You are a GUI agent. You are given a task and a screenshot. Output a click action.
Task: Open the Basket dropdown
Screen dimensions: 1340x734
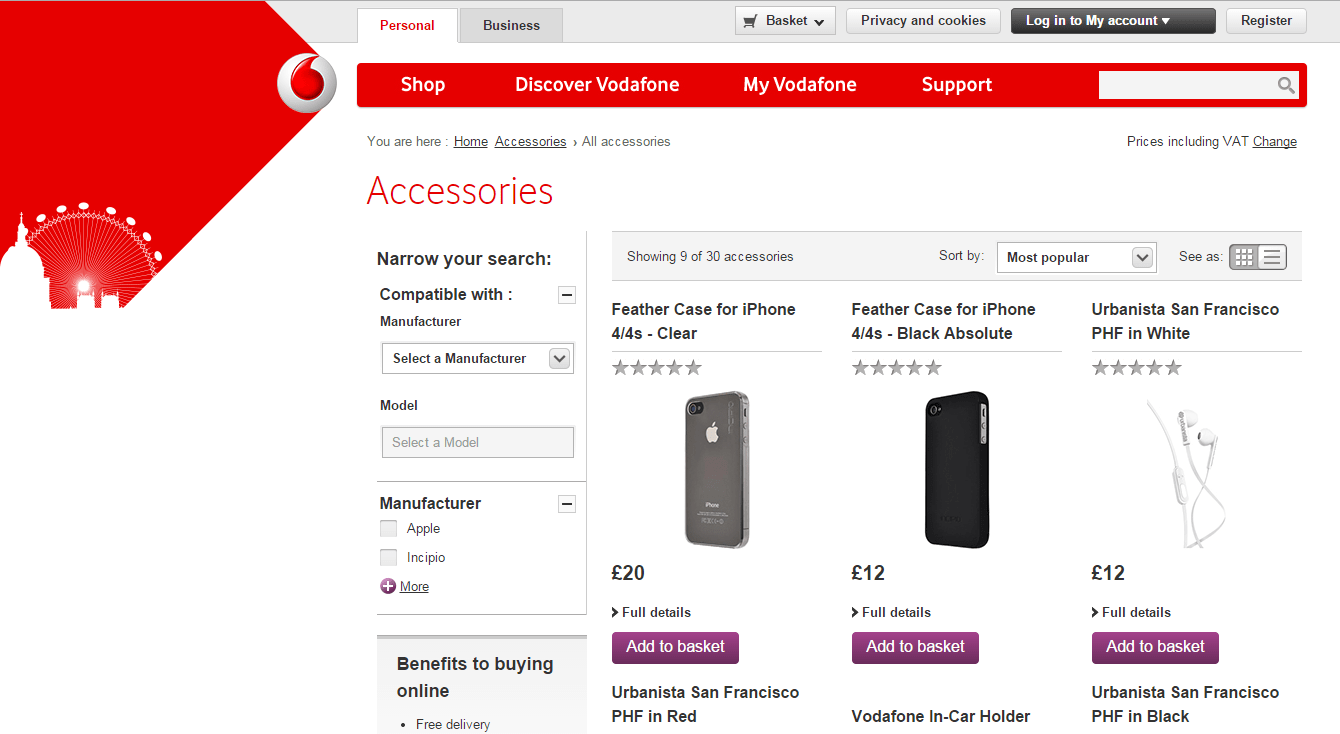point(785,21)
